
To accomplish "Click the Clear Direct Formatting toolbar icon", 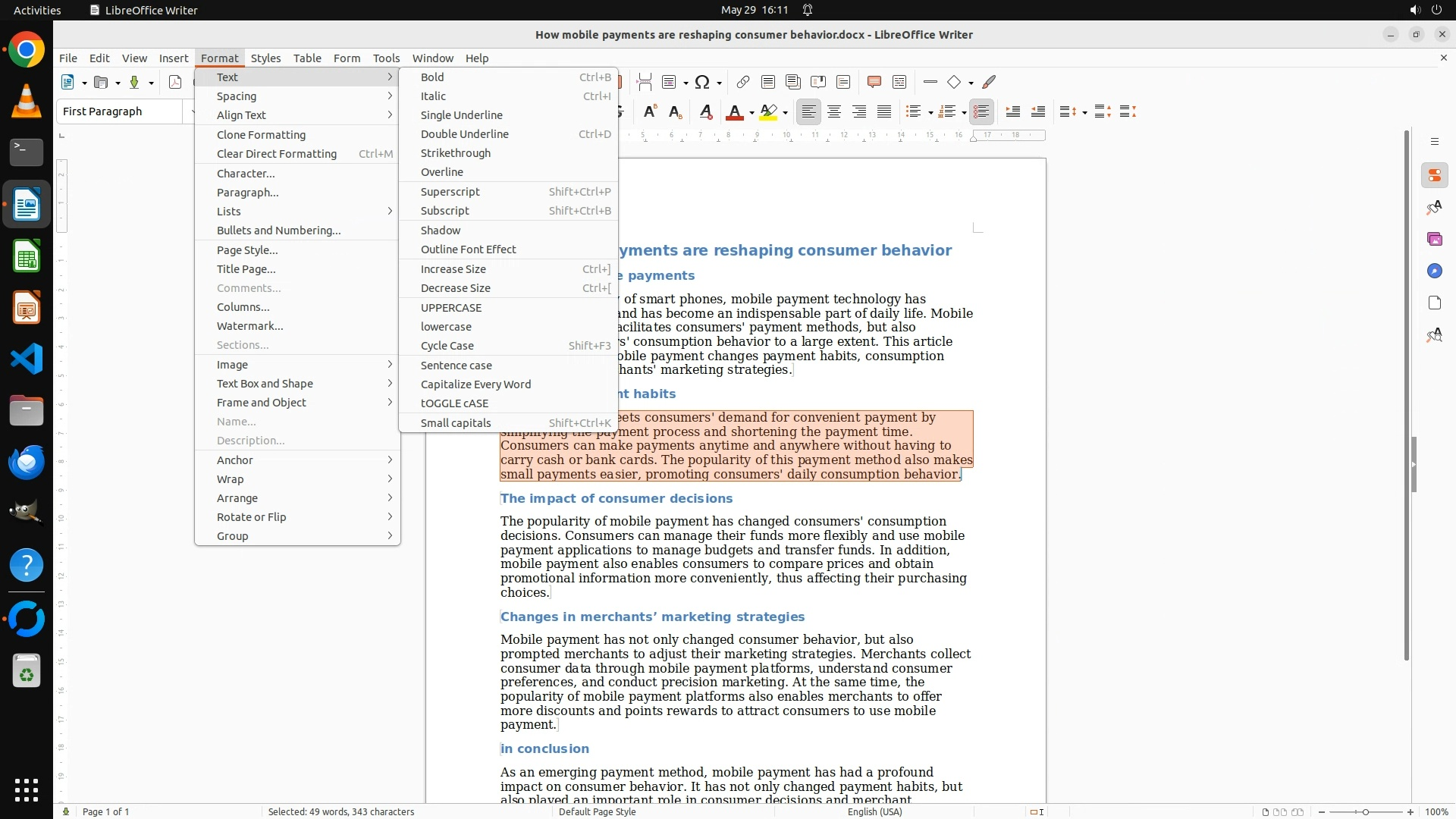I will pyautogui.click(x=705, y=112).
